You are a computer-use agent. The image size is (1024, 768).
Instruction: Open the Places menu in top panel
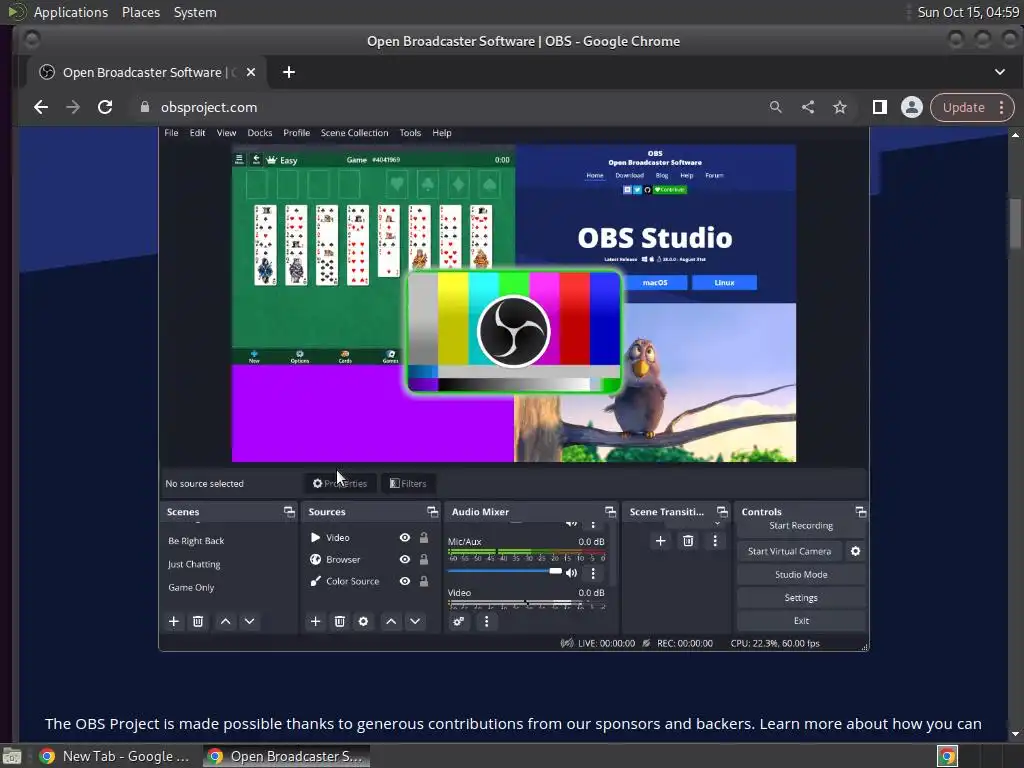141,12
